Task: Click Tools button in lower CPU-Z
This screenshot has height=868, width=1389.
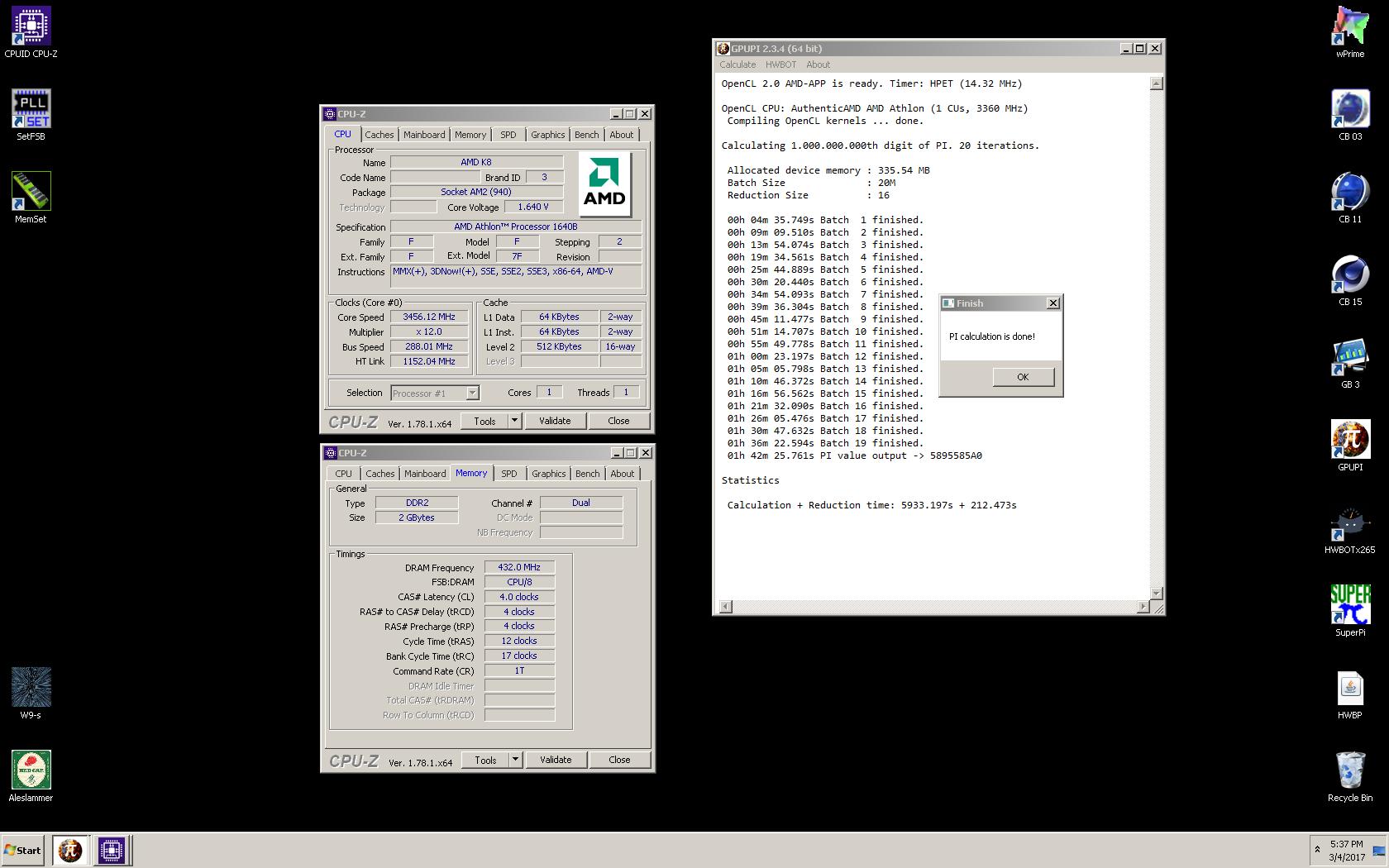Action: [x=485, y=760]
